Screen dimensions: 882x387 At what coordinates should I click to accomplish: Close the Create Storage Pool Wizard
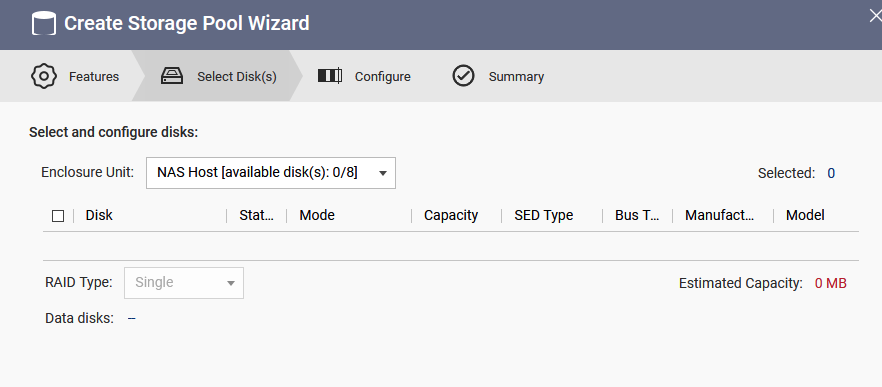point(876,16)
